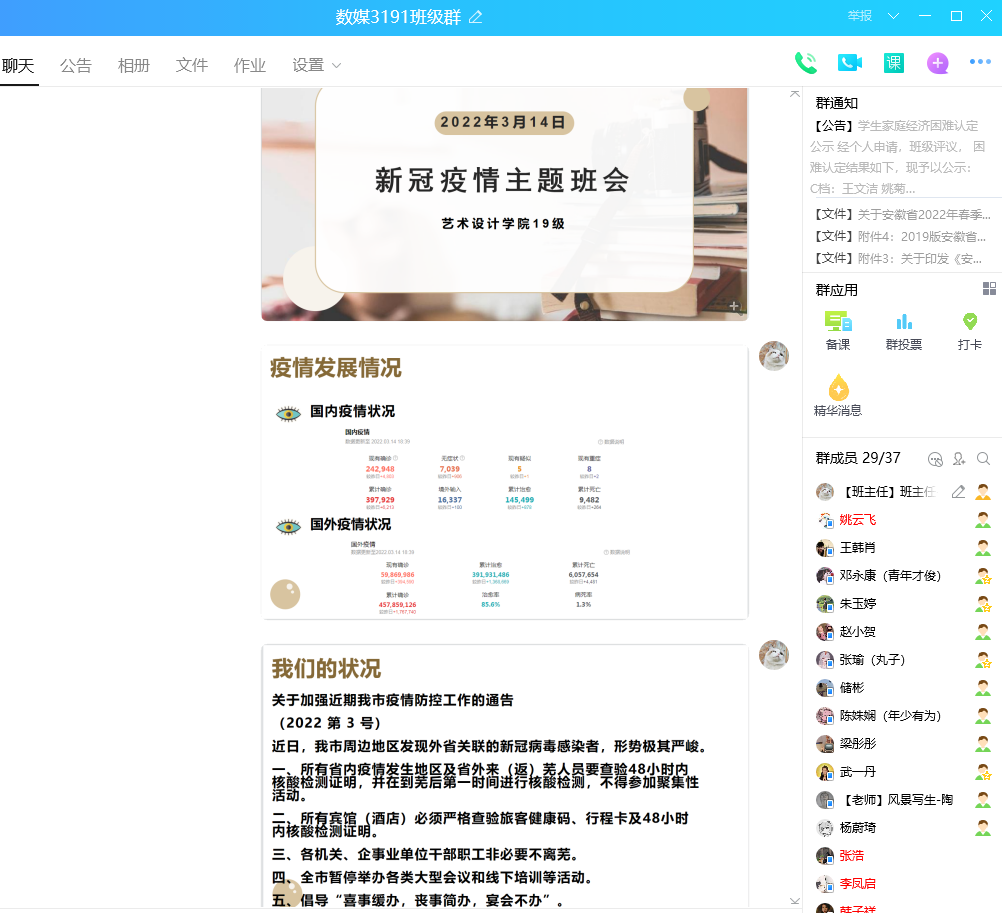Open the 课 class lesson icon
This screenshot has height=913, width=1002.
(x=893, y=63)
